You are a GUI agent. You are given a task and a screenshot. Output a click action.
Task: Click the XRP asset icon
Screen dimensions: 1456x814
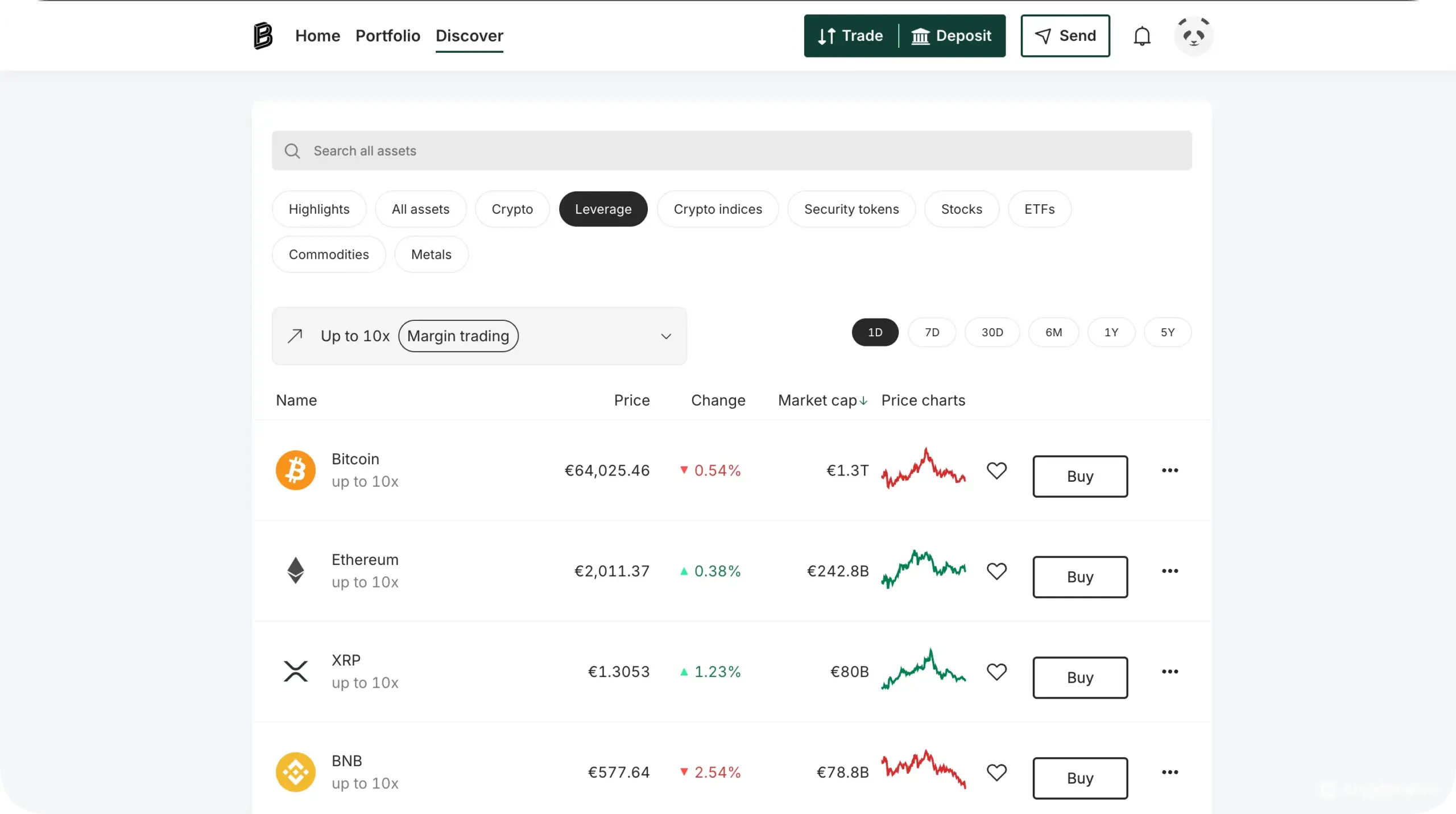295,671
